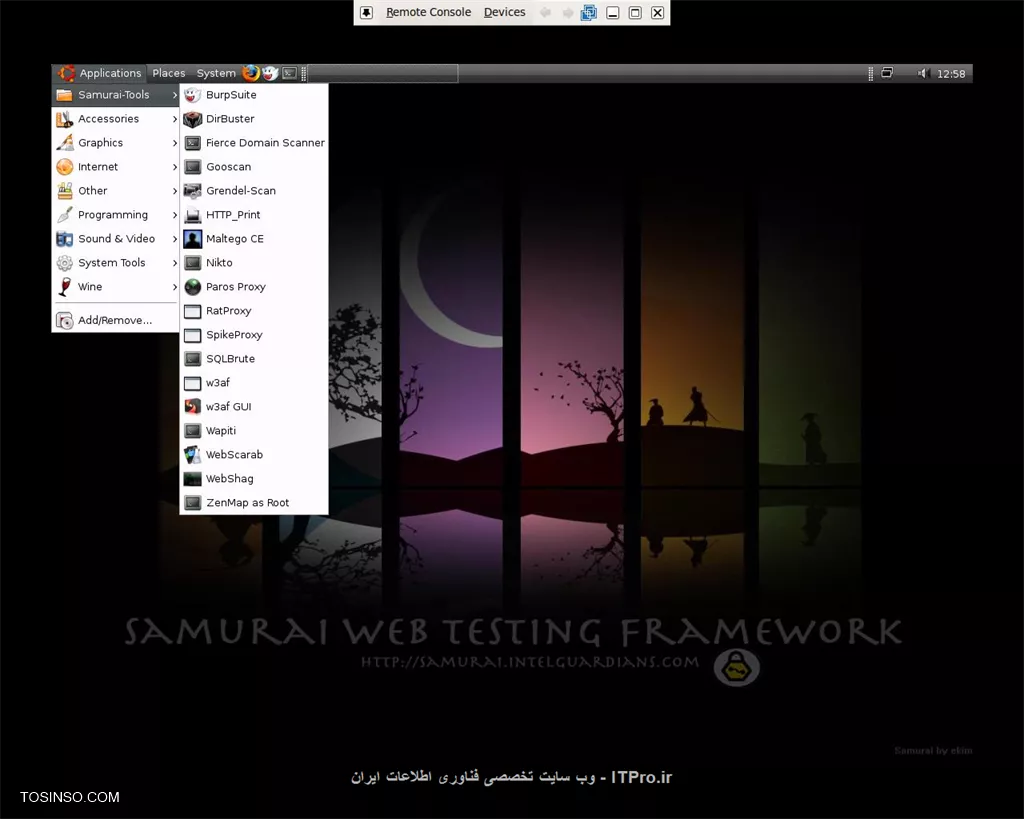
Task: Select w3af console entry in the submenu
Action: [x=254, y=383]
